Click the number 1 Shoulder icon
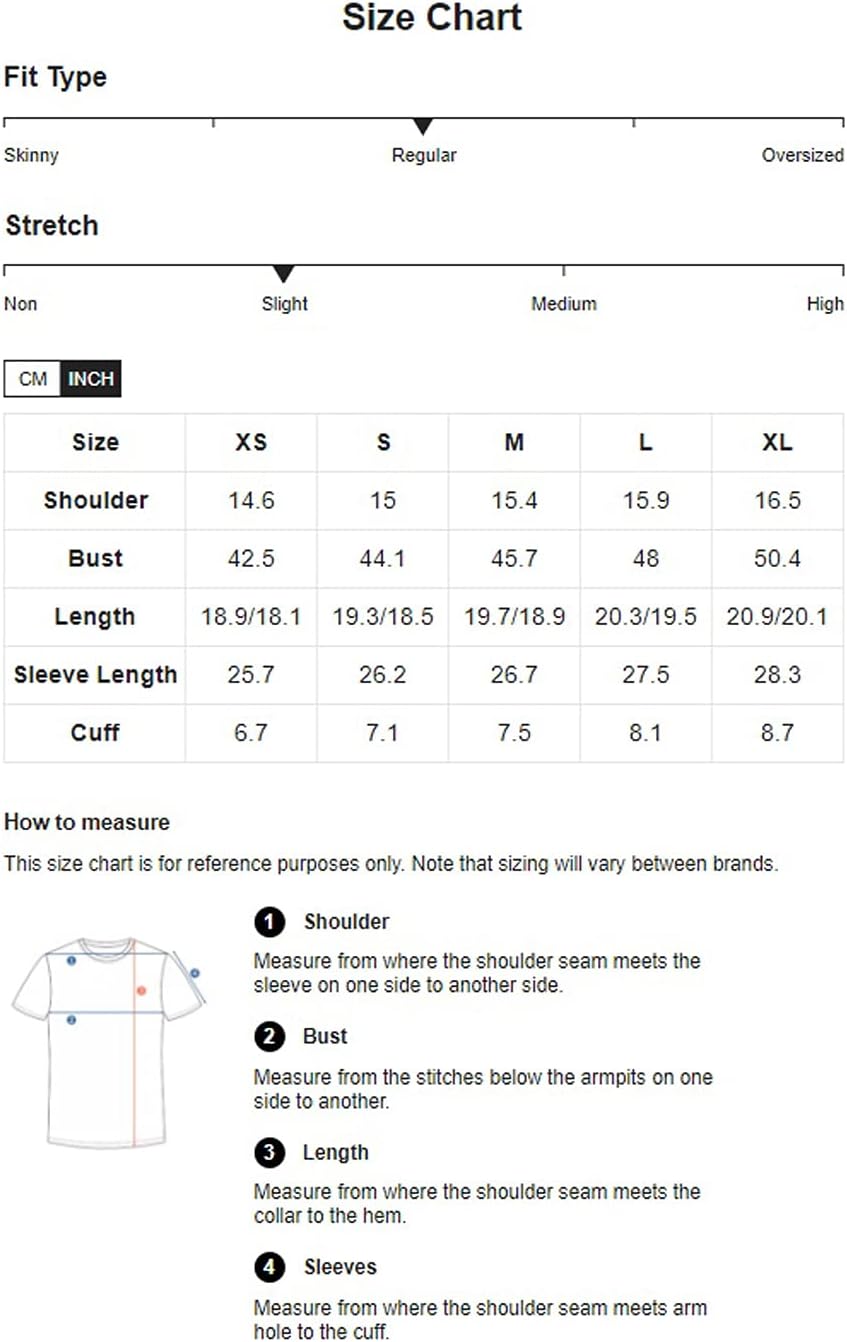Screen dimensions: 847x1342 click(x=269, y=922)
